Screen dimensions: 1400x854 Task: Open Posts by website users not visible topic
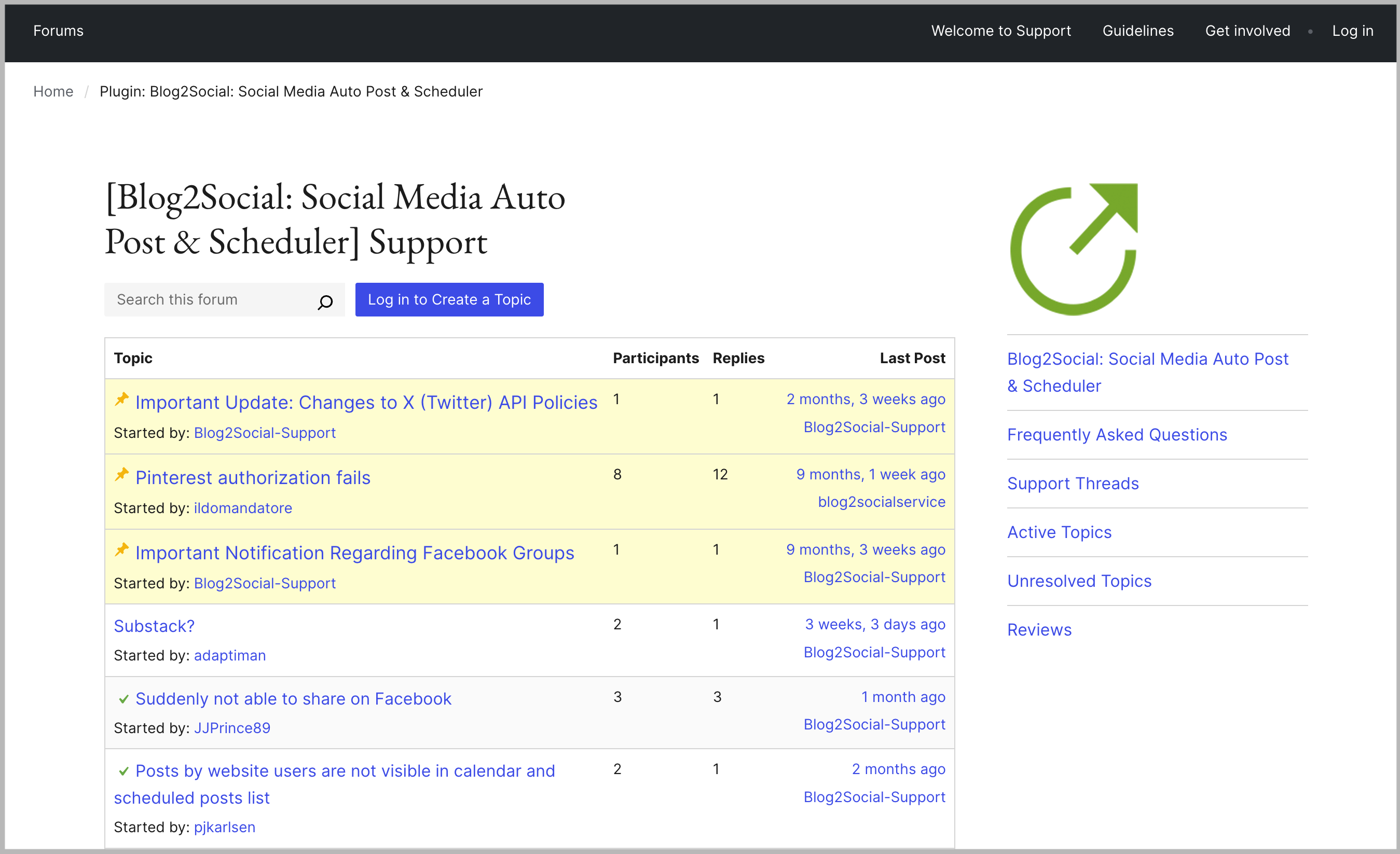(x=334, y=784)
